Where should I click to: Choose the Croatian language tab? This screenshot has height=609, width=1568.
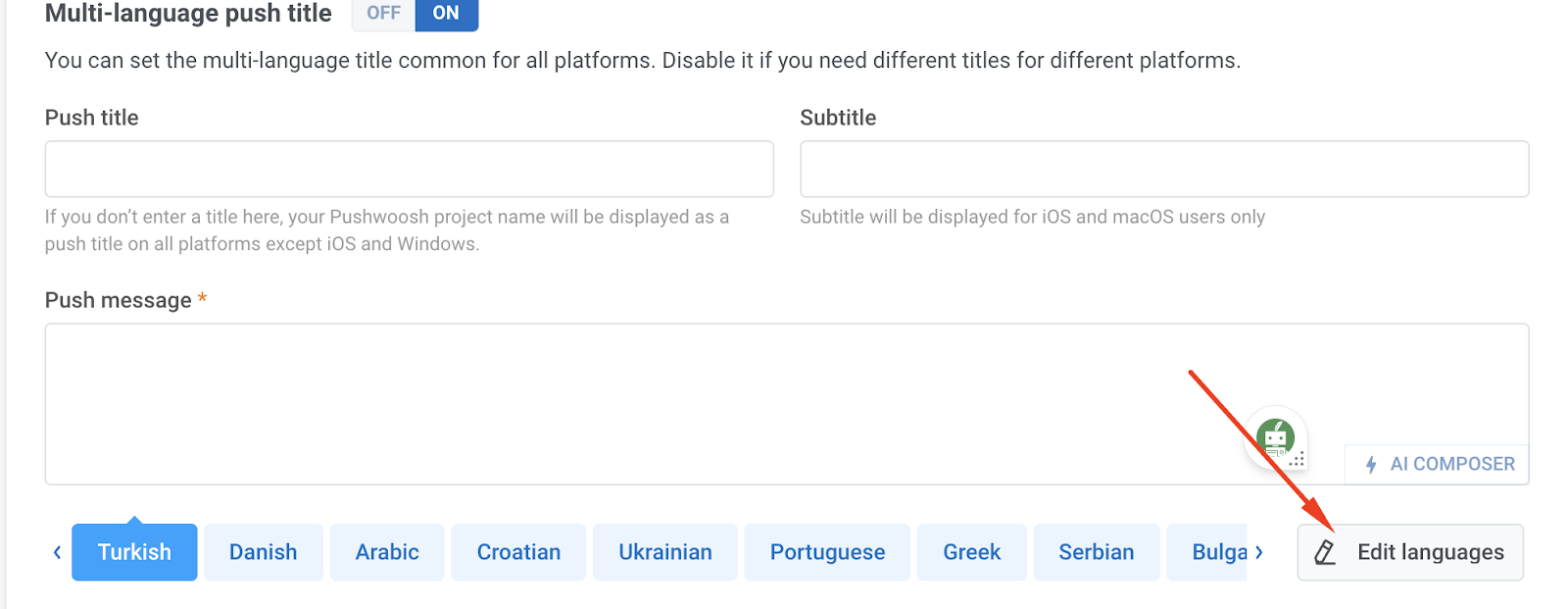[x=518, y=552]
